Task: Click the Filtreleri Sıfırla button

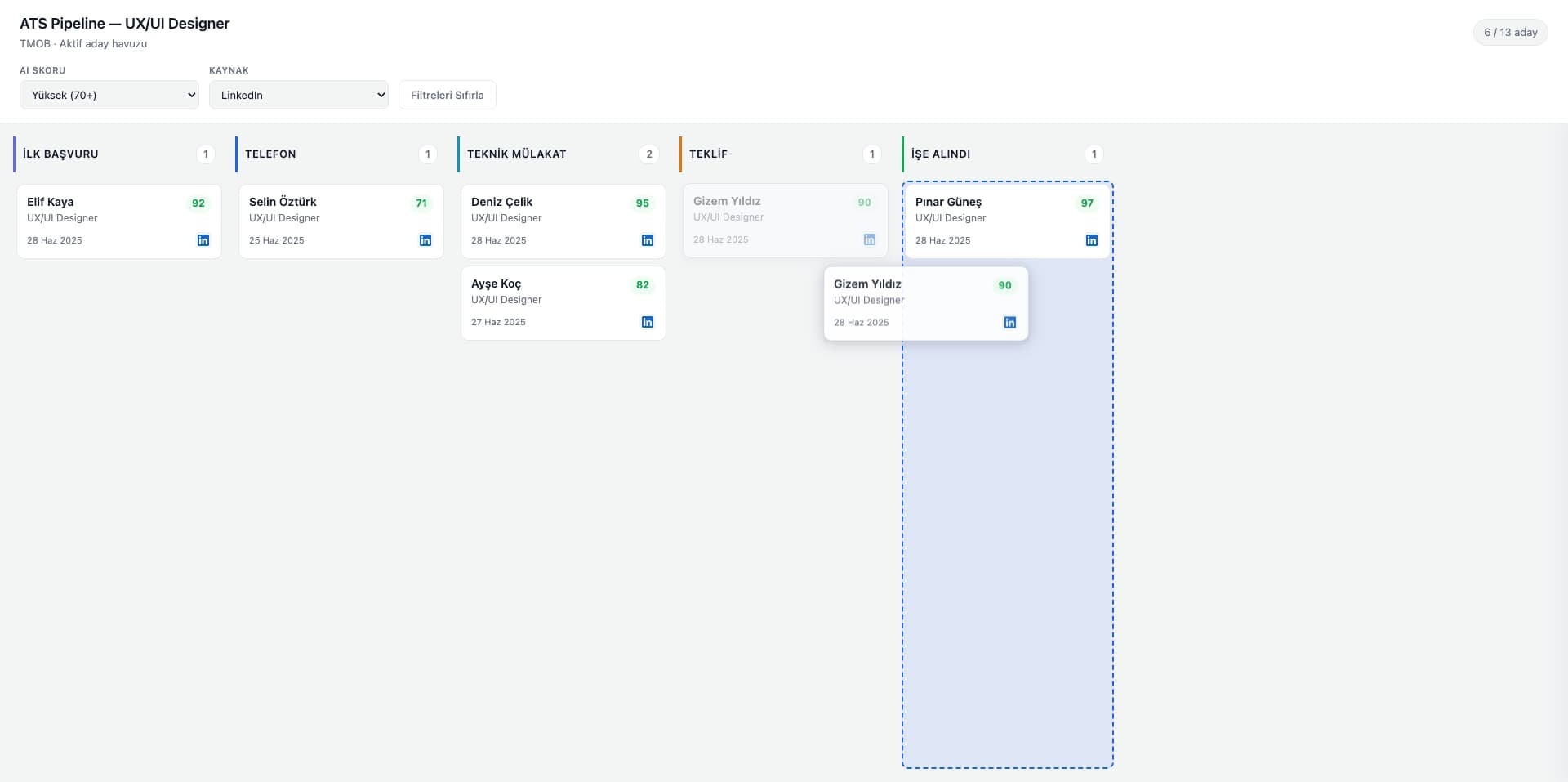Action: point(448,95)
